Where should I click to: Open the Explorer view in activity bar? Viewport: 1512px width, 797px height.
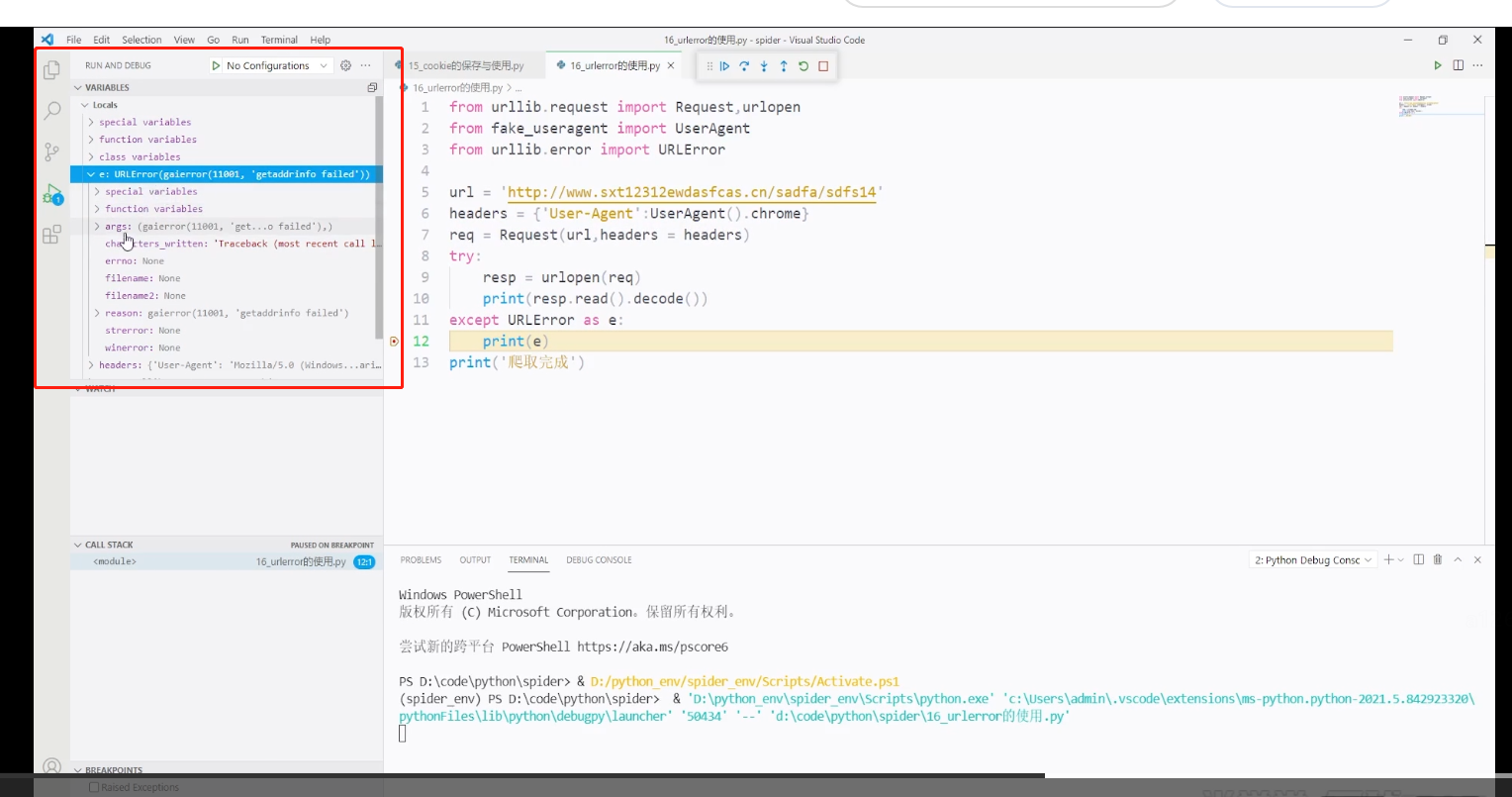(51, 69)
